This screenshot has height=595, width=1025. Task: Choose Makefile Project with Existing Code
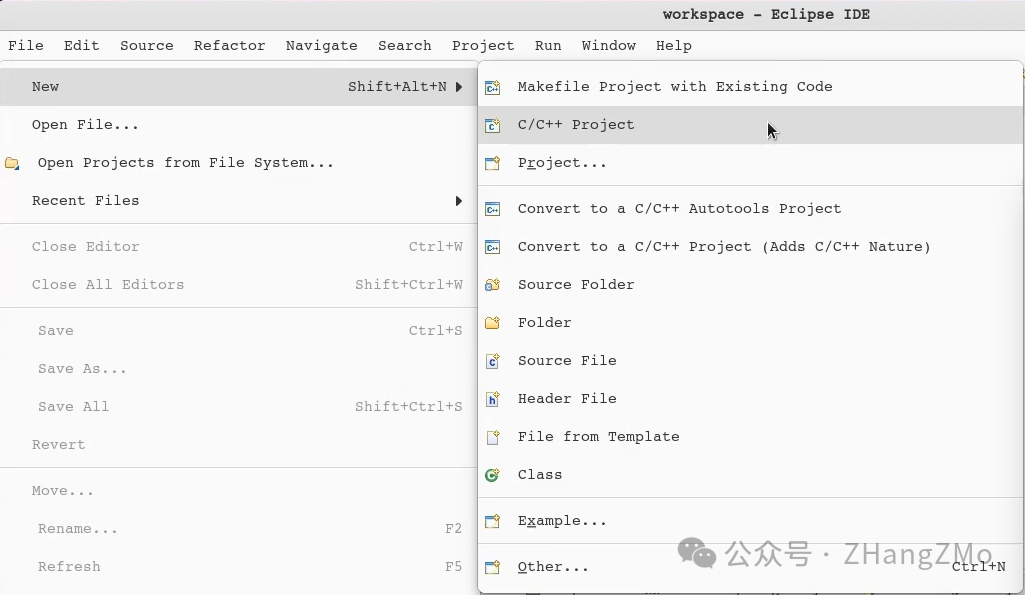[x=750, y=87]
